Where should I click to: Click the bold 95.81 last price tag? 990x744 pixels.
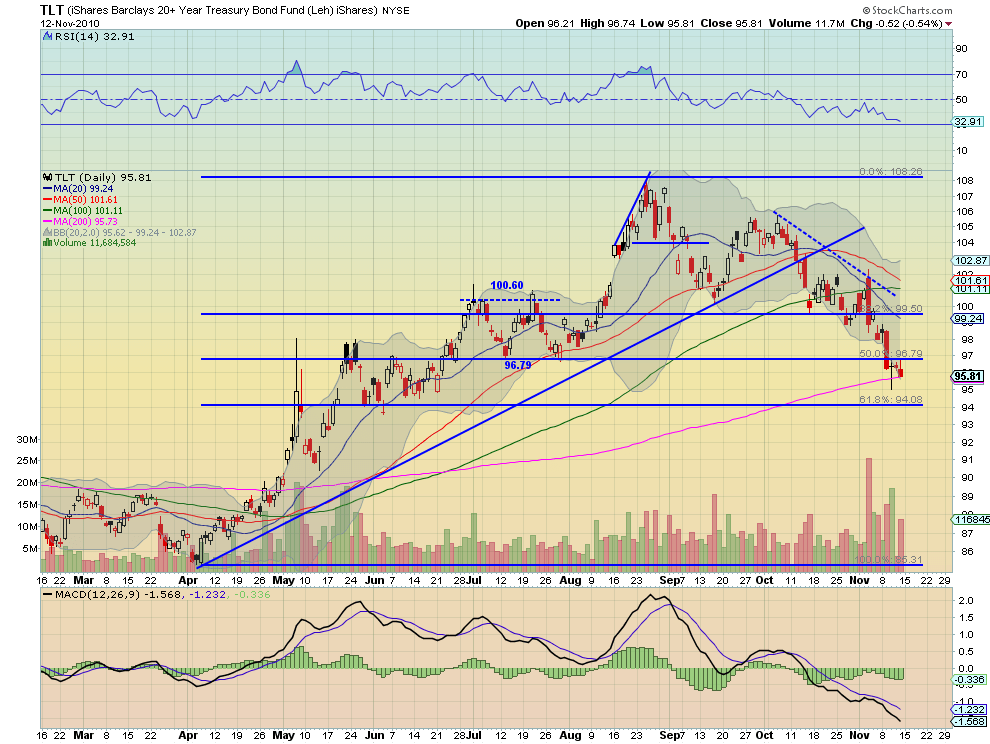pos(968,376)
